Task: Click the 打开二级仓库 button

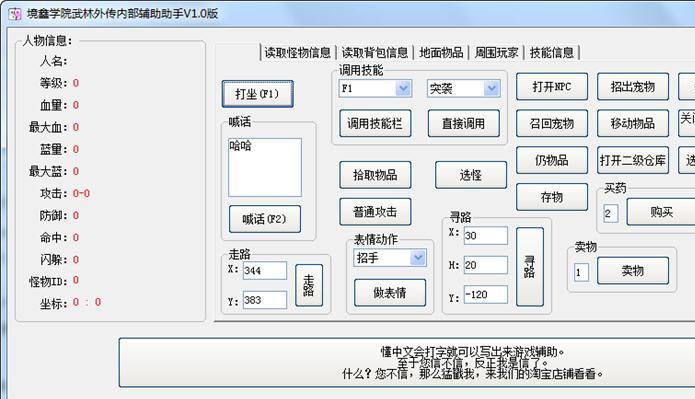Action: coord(633,160)
